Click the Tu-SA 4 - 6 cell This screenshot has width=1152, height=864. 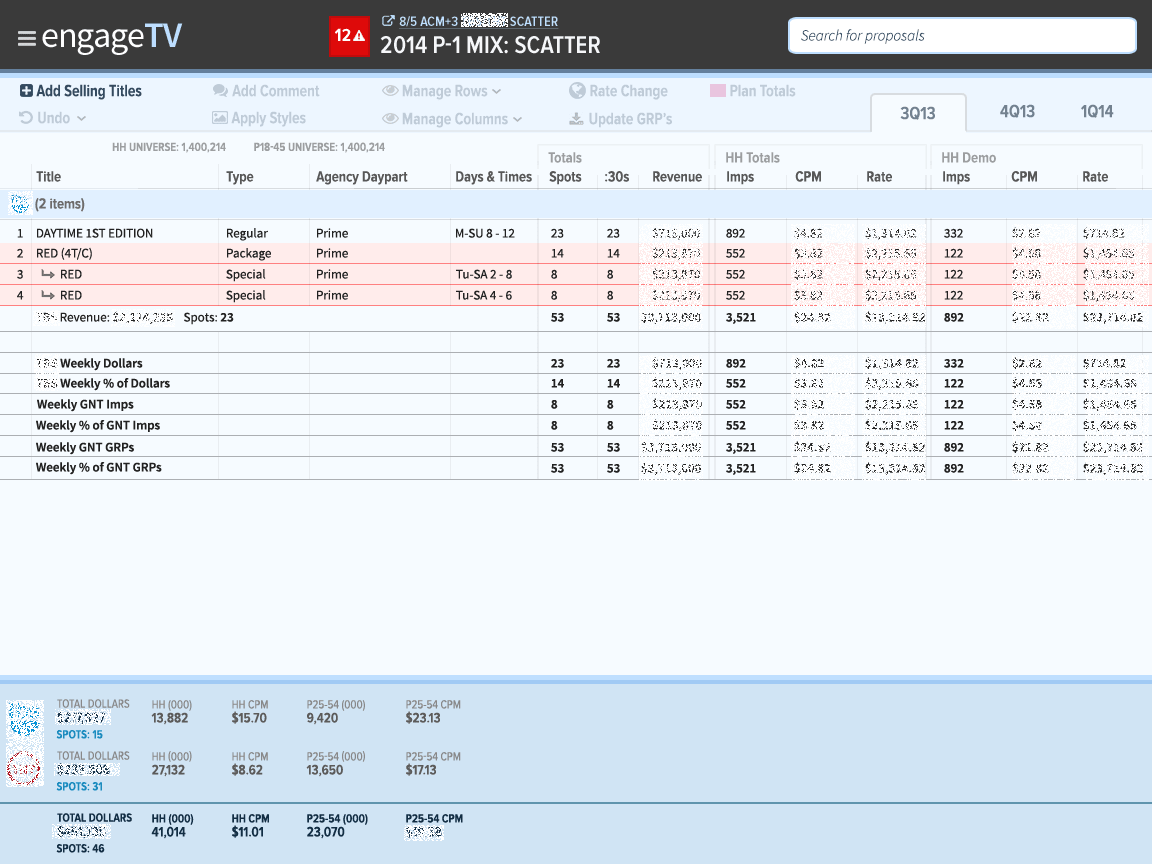483,295
